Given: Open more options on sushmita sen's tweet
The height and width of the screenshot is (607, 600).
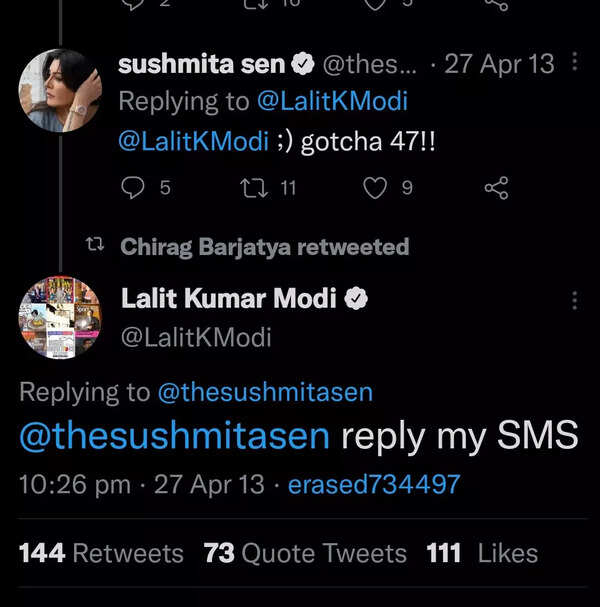Looking at the screenshot, I should pyautogui.click(x=574, y=63).
